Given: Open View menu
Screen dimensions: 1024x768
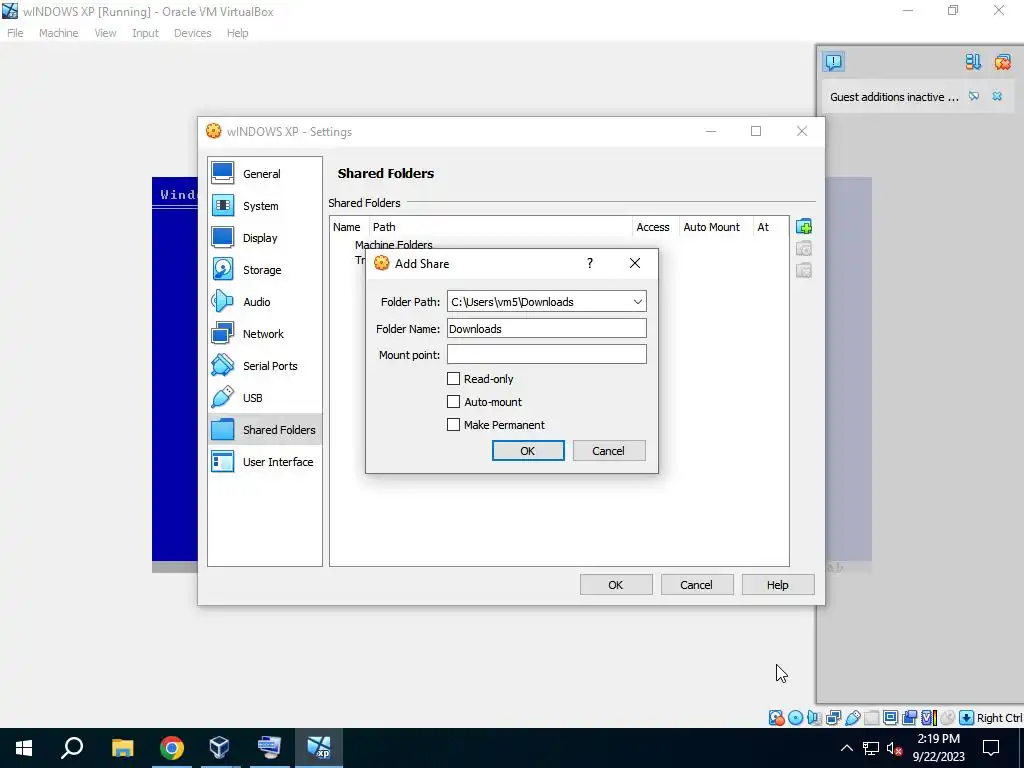Looking at the screenshot, I should click(x=105, y=33).
